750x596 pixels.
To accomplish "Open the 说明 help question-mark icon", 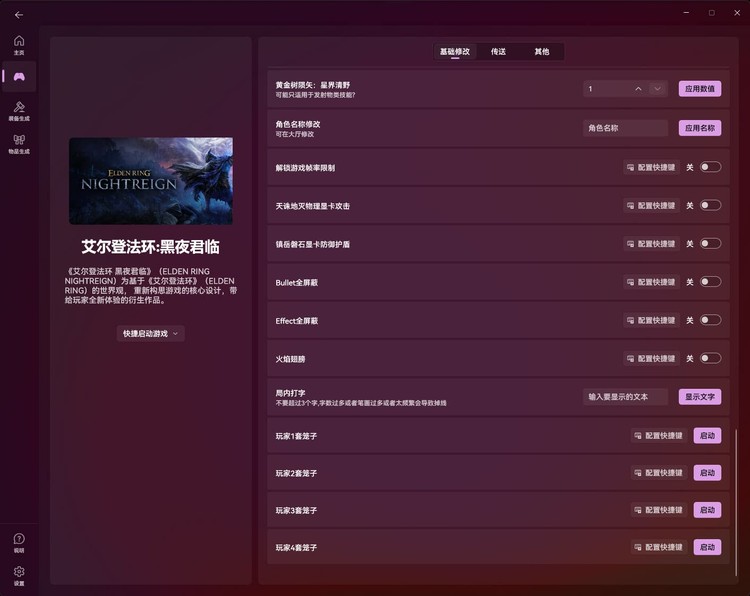I will (x=19, y=541).
